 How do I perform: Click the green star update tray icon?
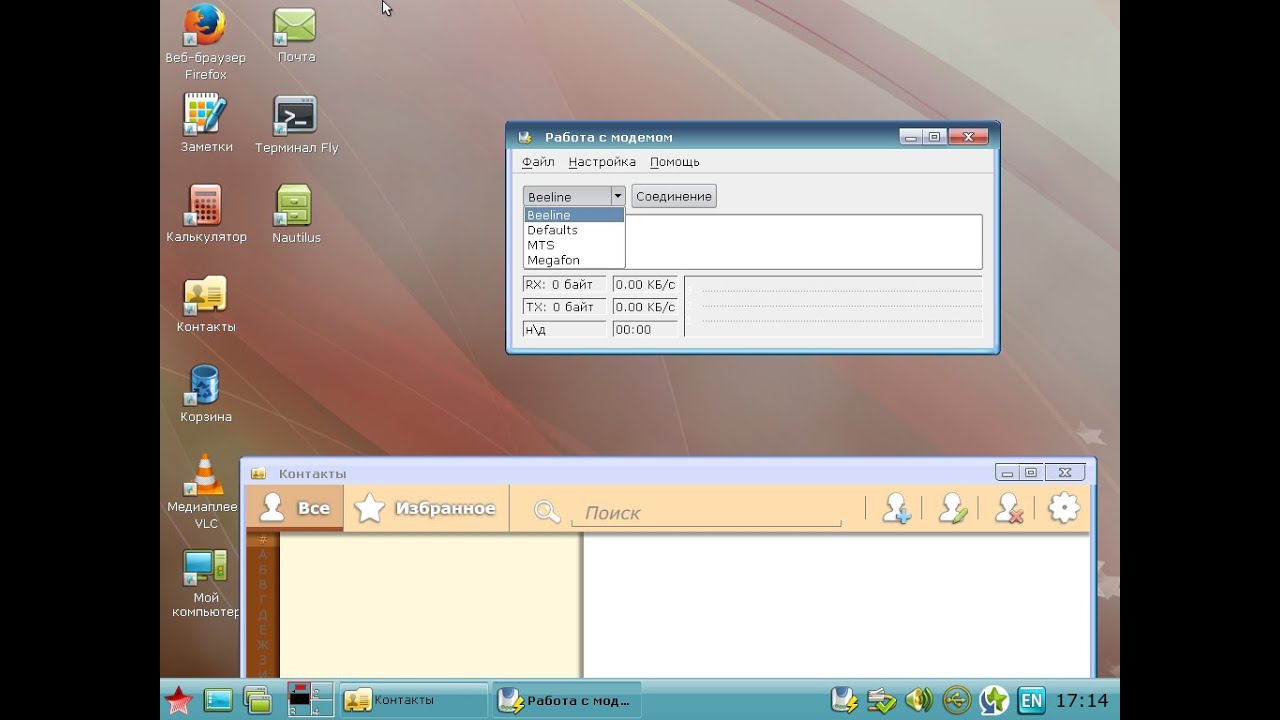tap(994, 700)
